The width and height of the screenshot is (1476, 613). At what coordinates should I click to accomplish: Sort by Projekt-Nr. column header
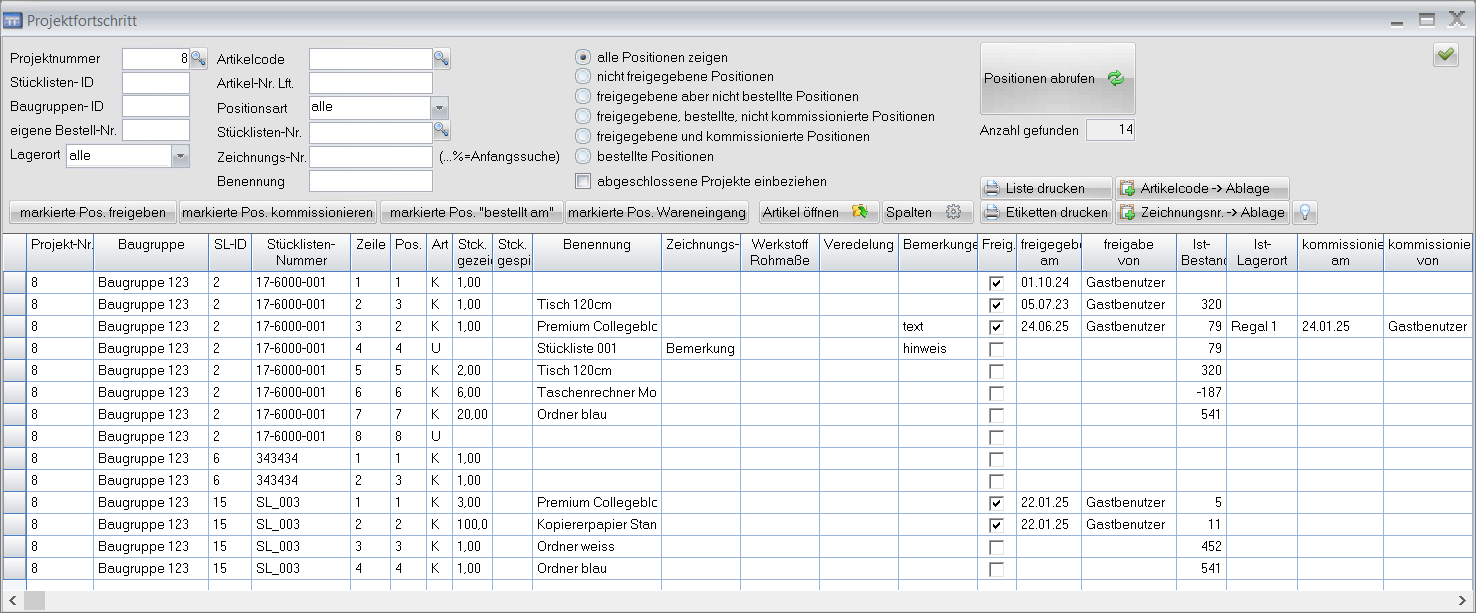point(60,252)
